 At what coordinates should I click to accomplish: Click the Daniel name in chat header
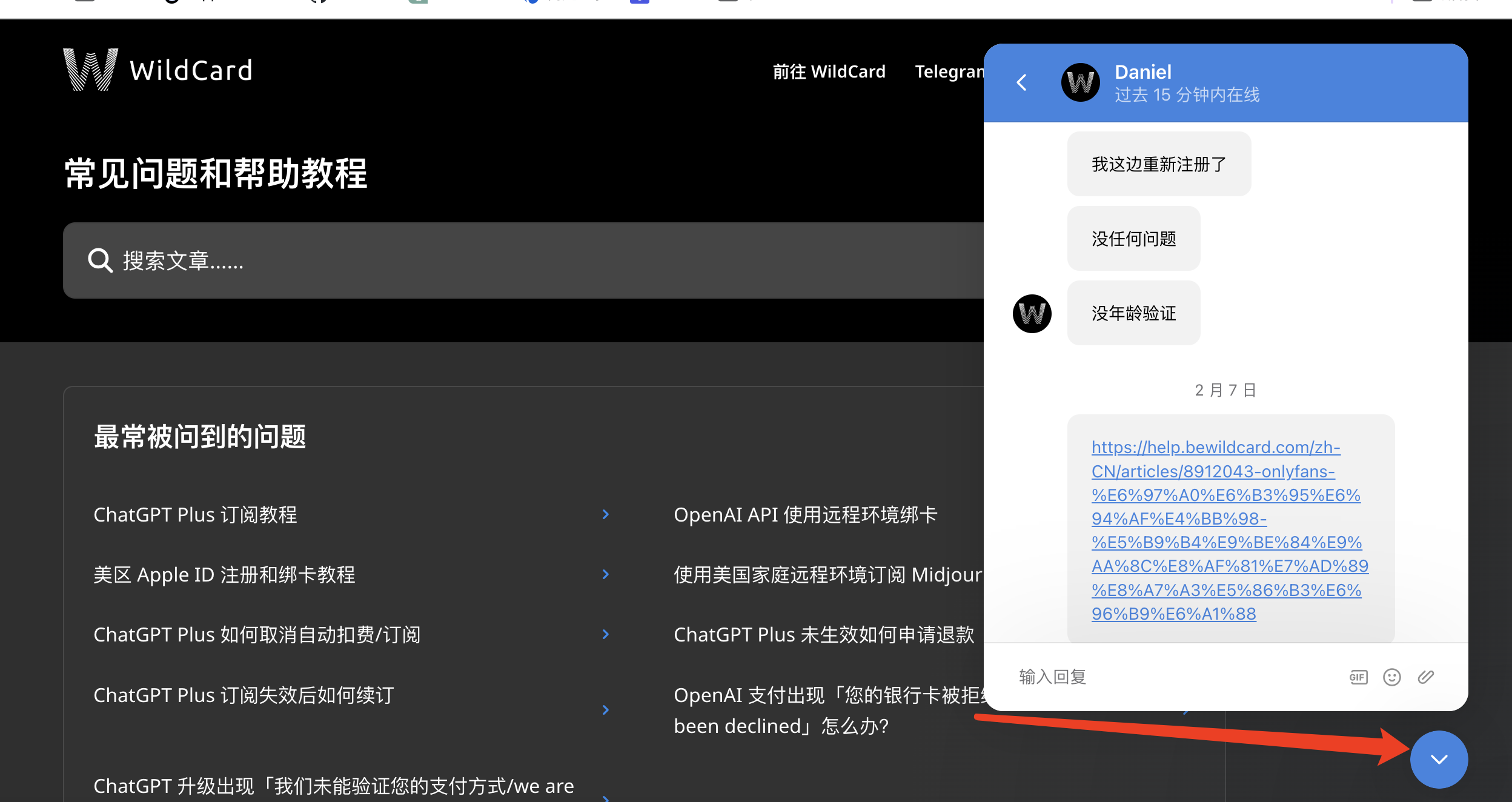(1143, 72)
